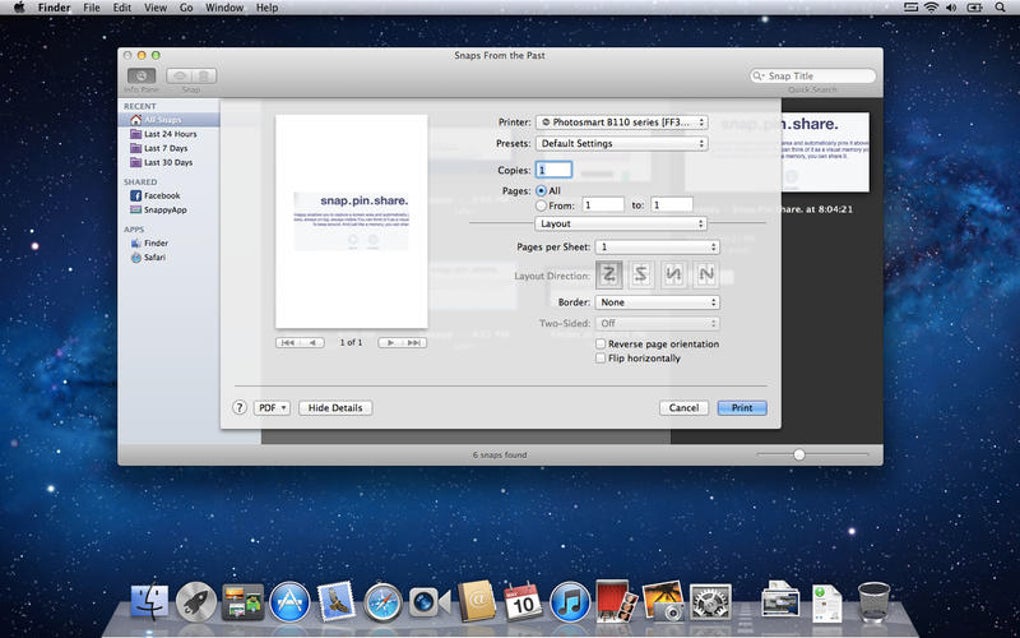Image resolution: width=1020 pixels, height=638 pixels.
Task: Check the Flip horizontally option
Action: point(600,358)
